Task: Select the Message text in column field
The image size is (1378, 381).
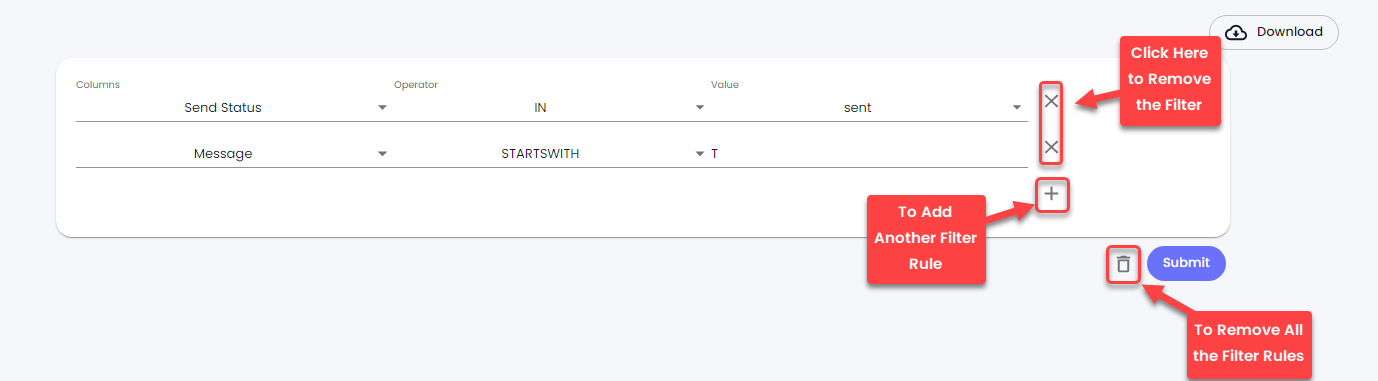Action: [223, 154]
